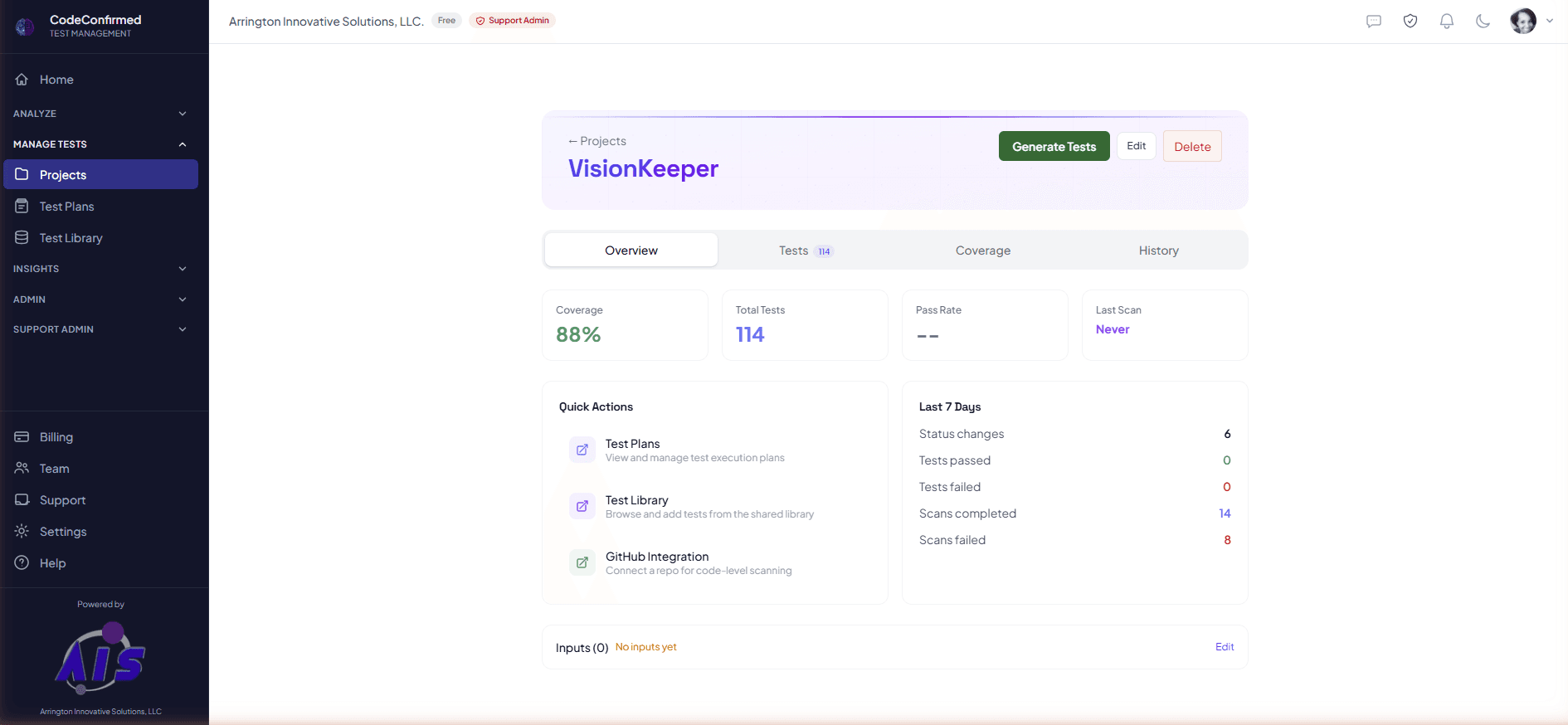Expand the ADMIN section
The image size is (1568, 725).
tap(100, 299)
